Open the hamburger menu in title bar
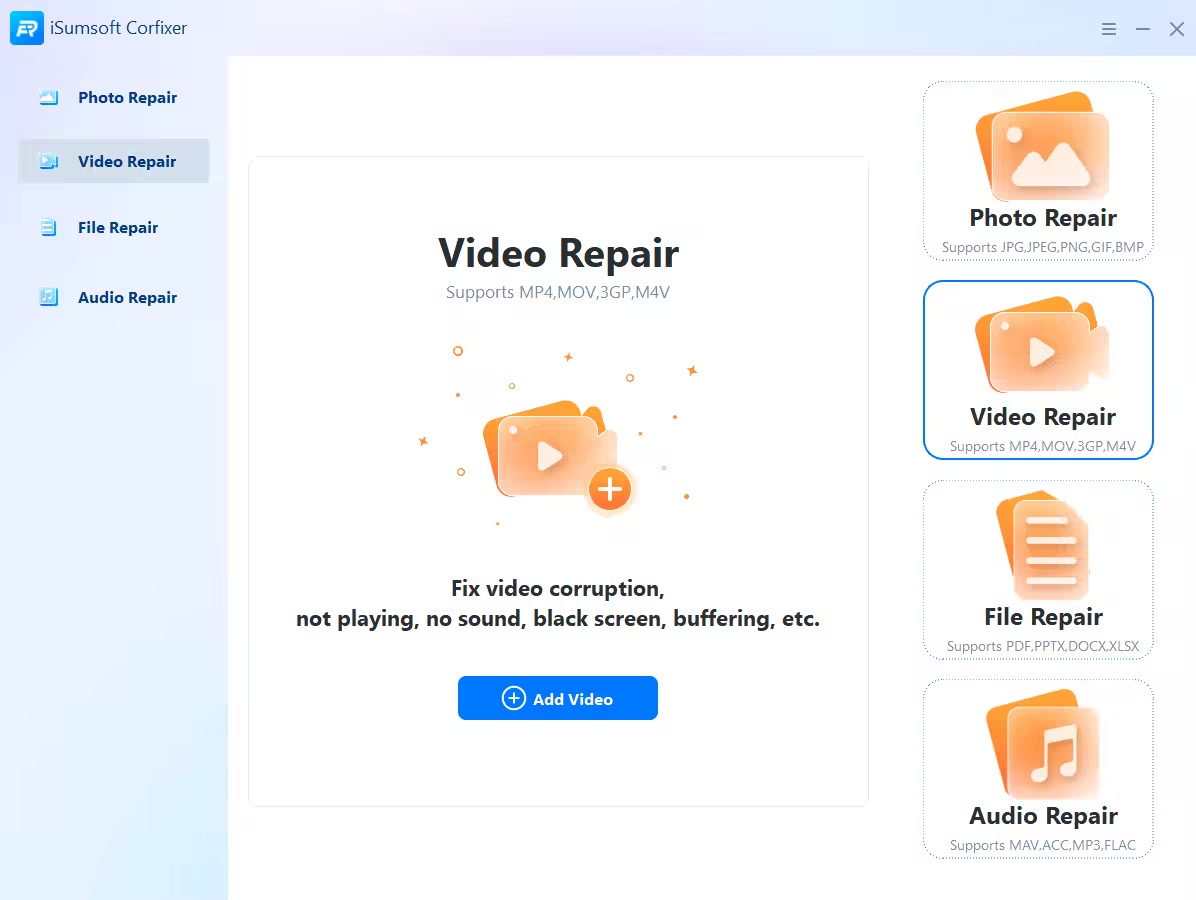The width and height of the screenshot is (1196, 900). pyautogui.click(x=1109, y=29)
